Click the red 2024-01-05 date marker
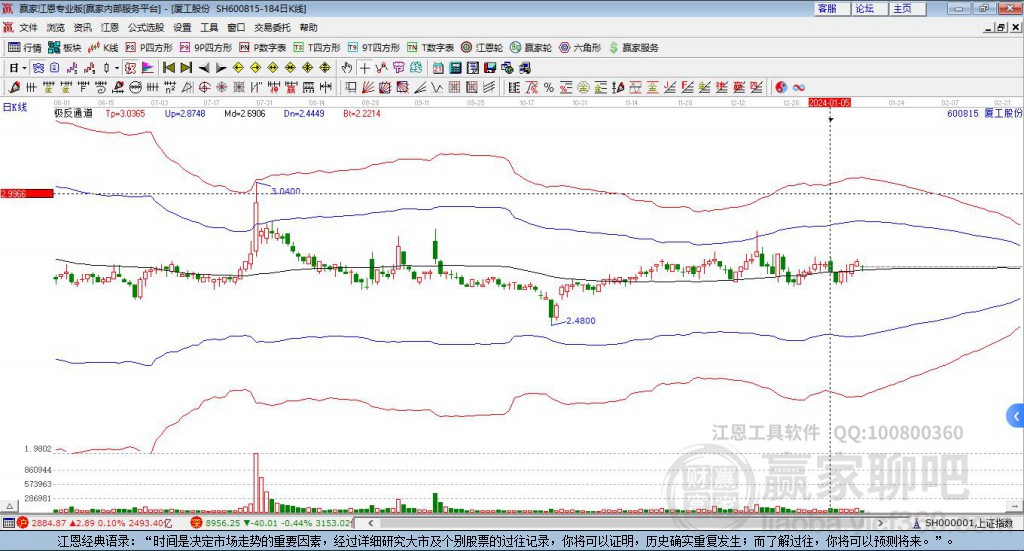The image size is (1024, 551). (829, 102)
